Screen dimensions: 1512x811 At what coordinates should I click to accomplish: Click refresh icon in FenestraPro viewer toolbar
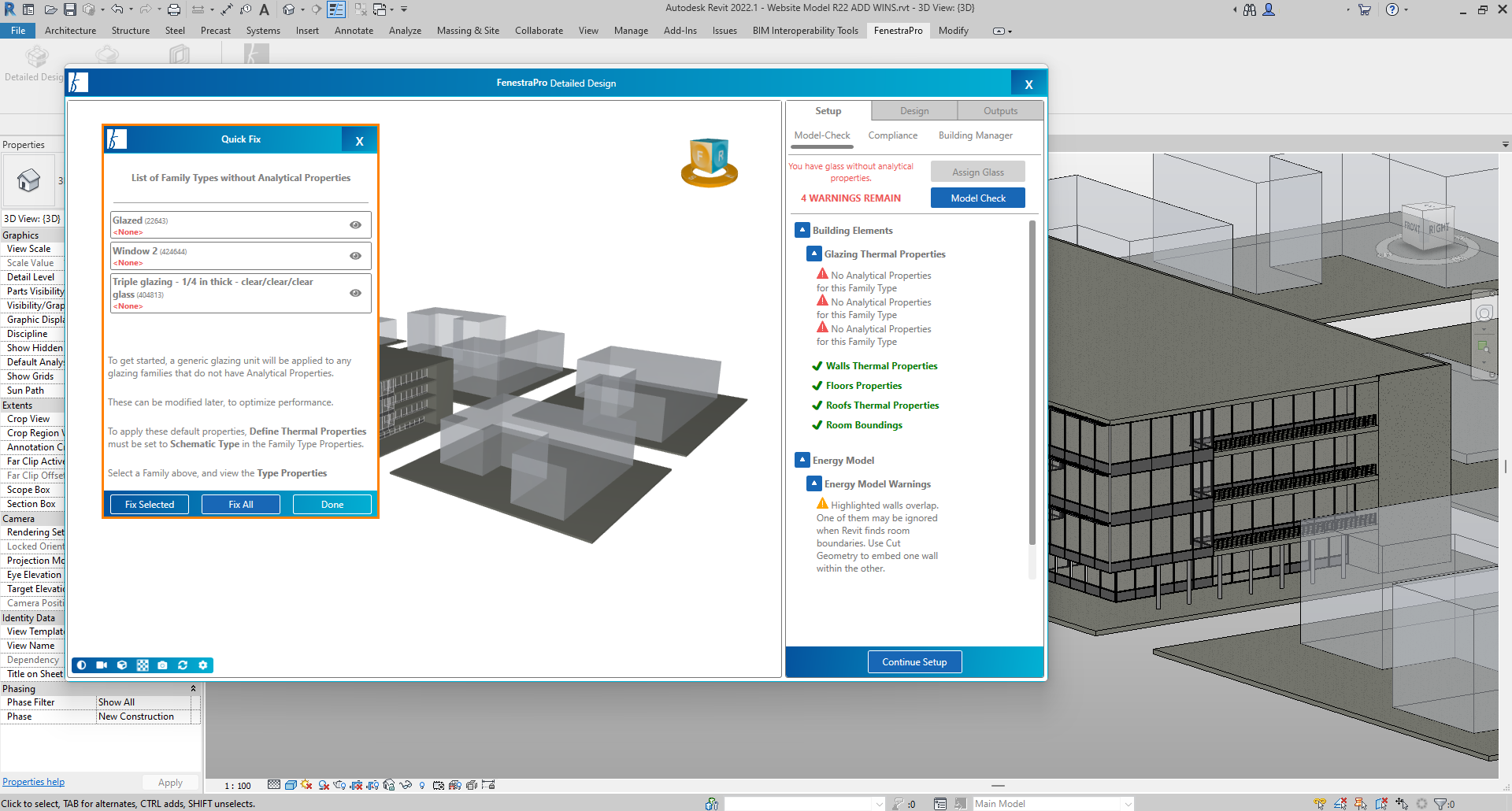[x=183, y=665]
